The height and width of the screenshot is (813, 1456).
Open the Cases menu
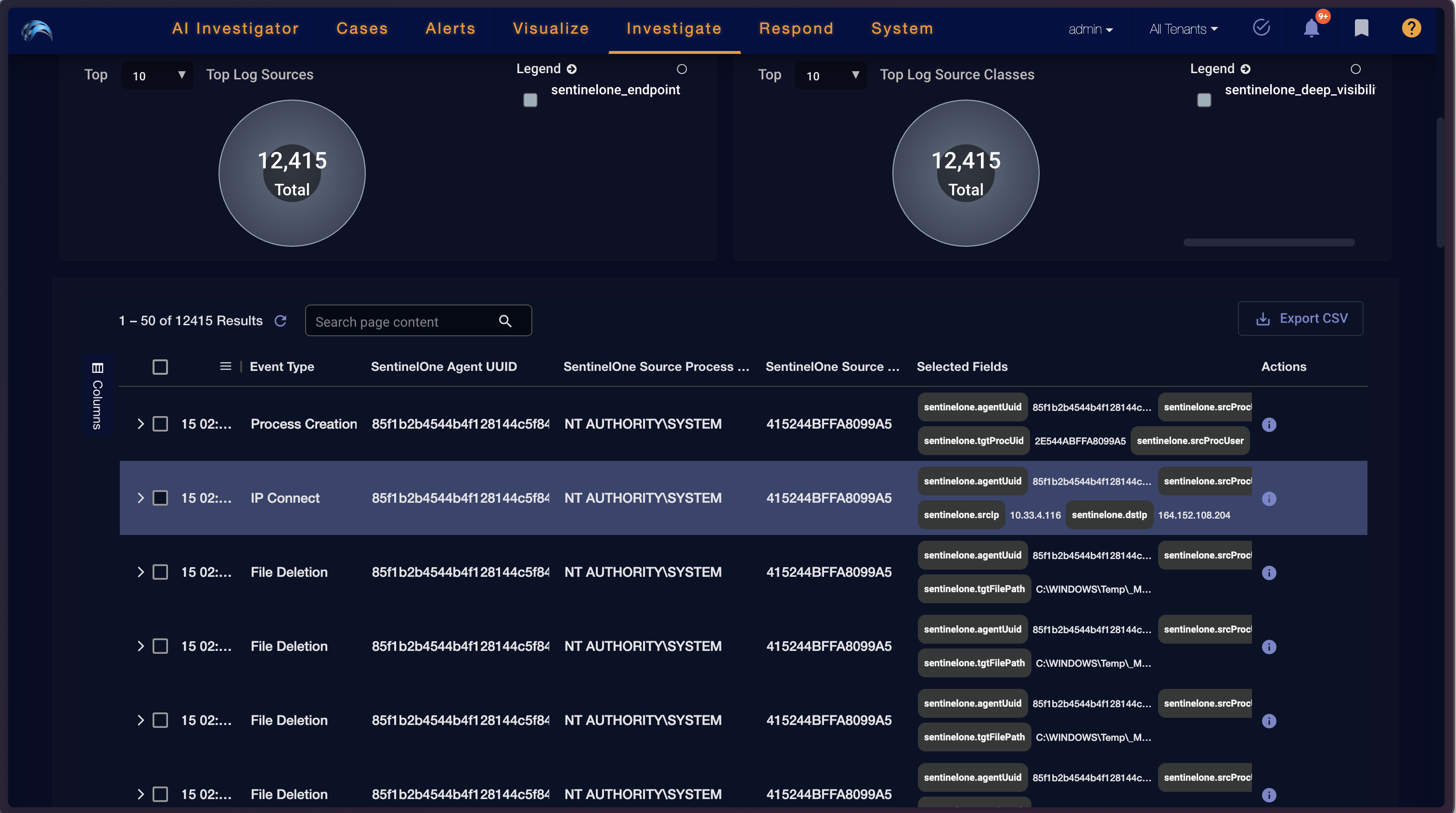coord(362,28)
